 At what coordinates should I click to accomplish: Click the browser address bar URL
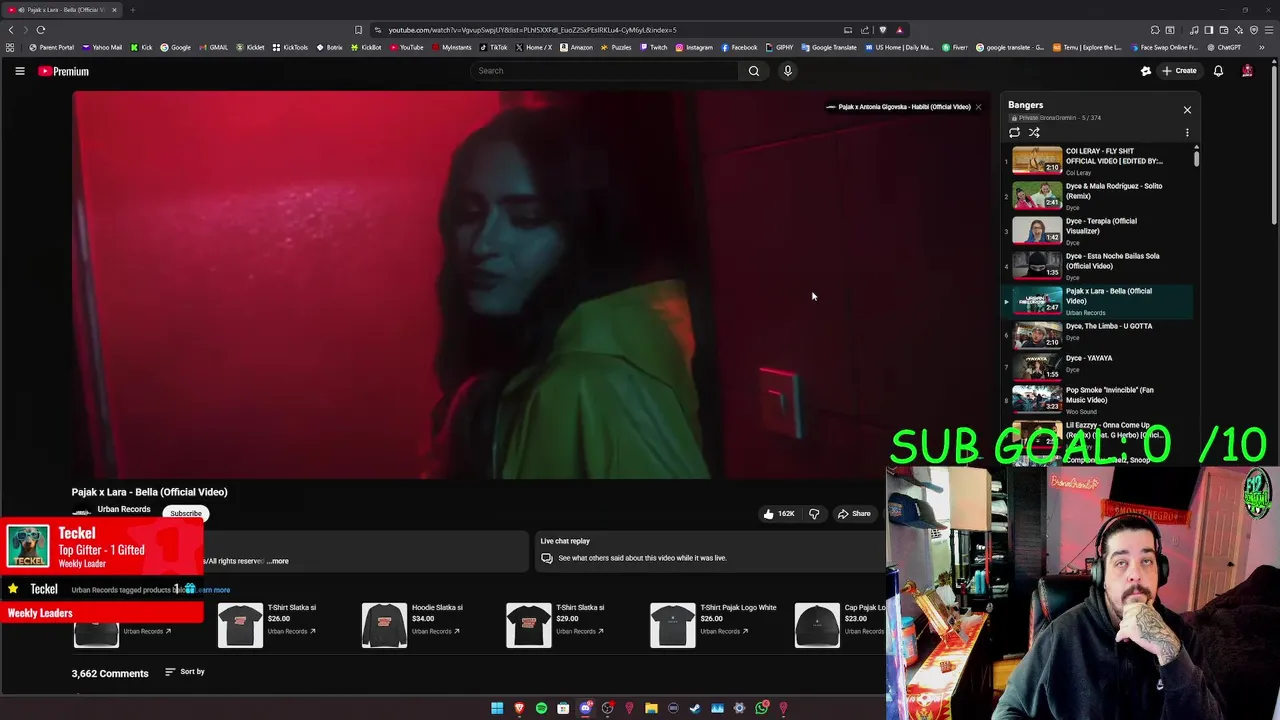click(533, 30)
